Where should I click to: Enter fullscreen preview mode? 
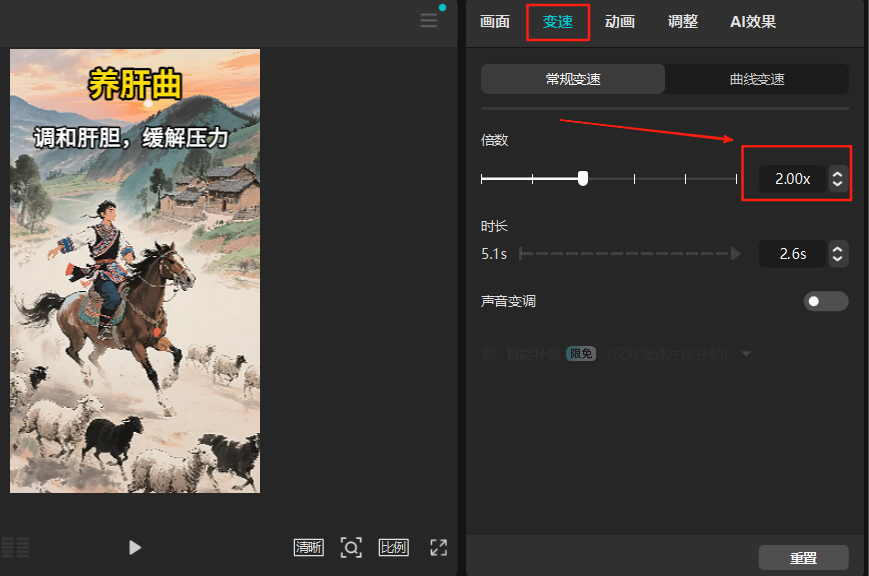438,547
